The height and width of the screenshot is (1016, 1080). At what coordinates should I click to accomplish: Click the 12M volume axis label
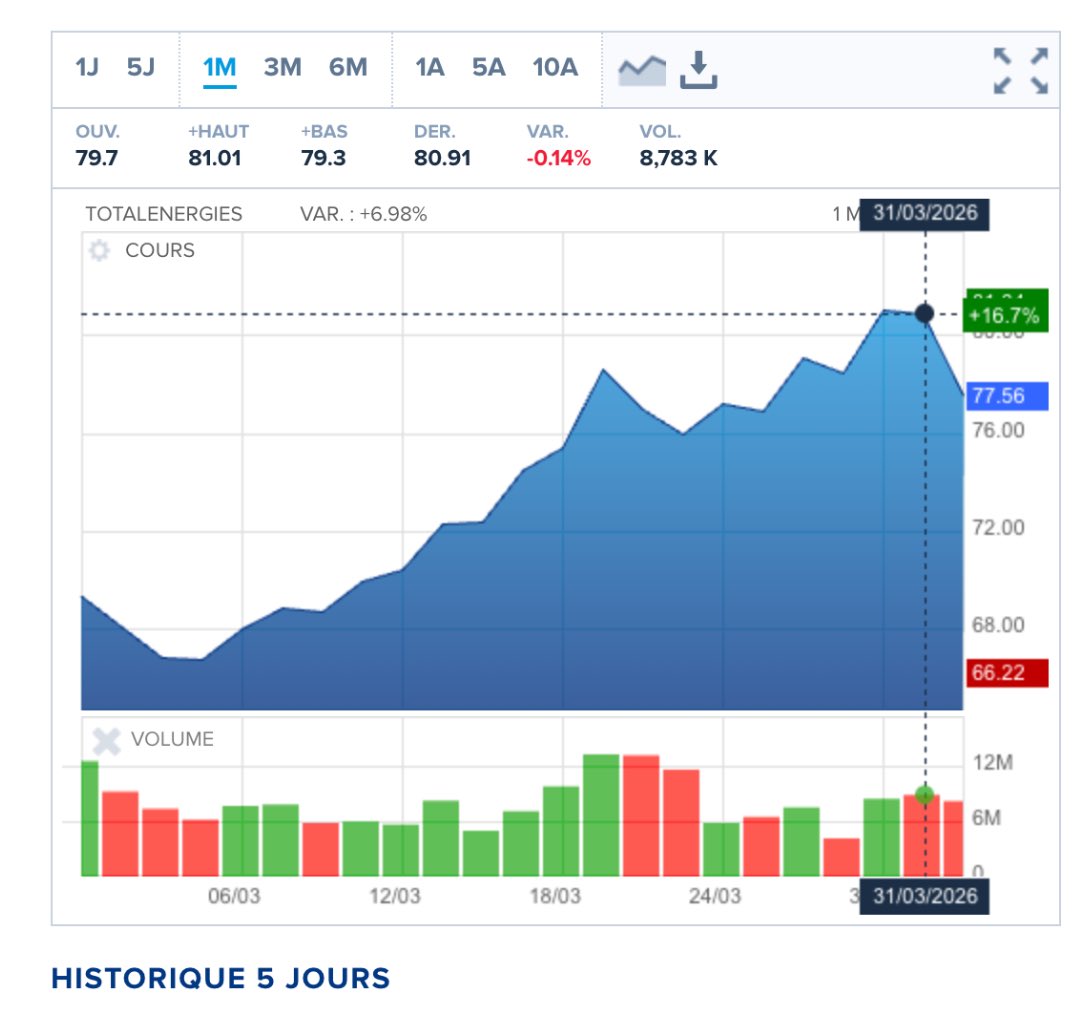pyautogui.click(x=993, y=763)
